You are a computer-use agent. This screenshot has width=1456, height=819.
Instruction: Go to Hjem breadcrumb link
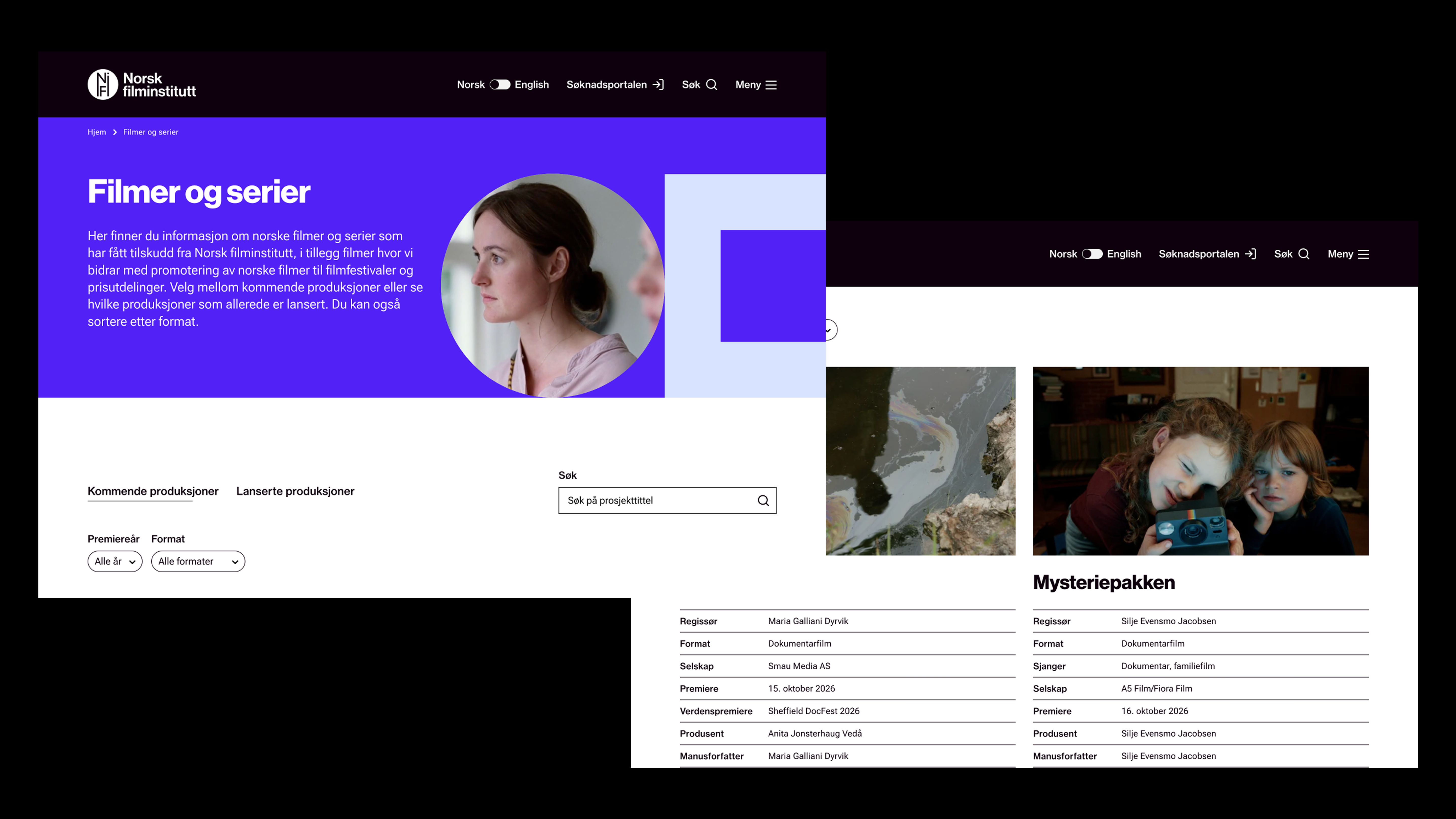[x=97, y=132]
